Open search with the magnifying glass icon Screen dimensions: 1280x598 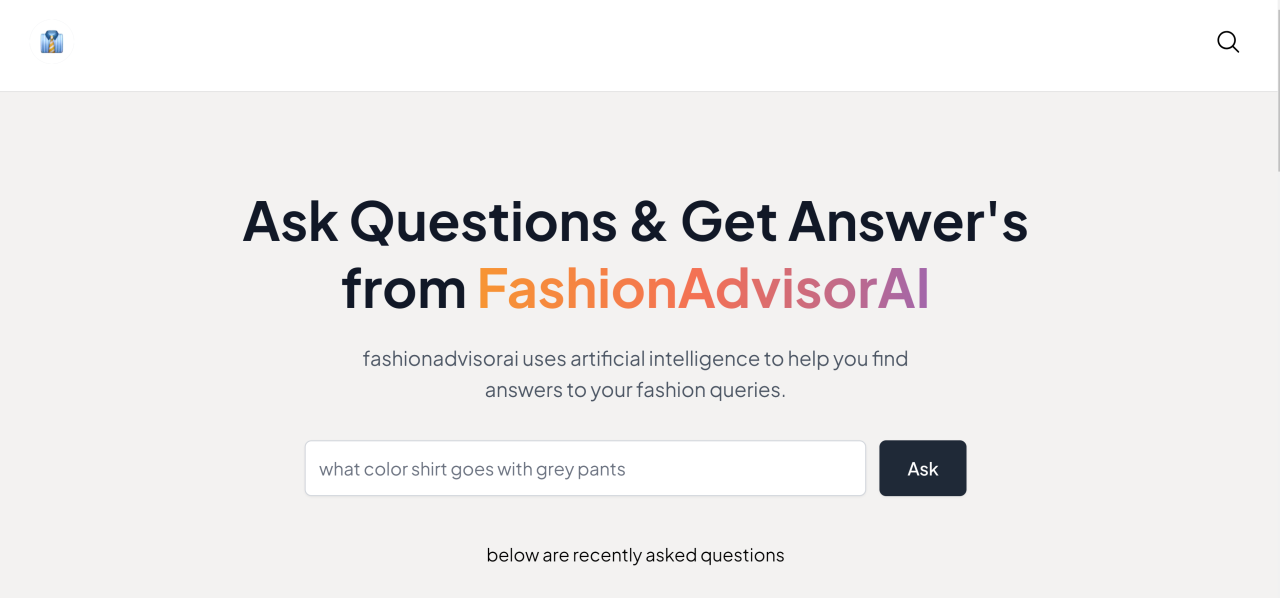1228,42
